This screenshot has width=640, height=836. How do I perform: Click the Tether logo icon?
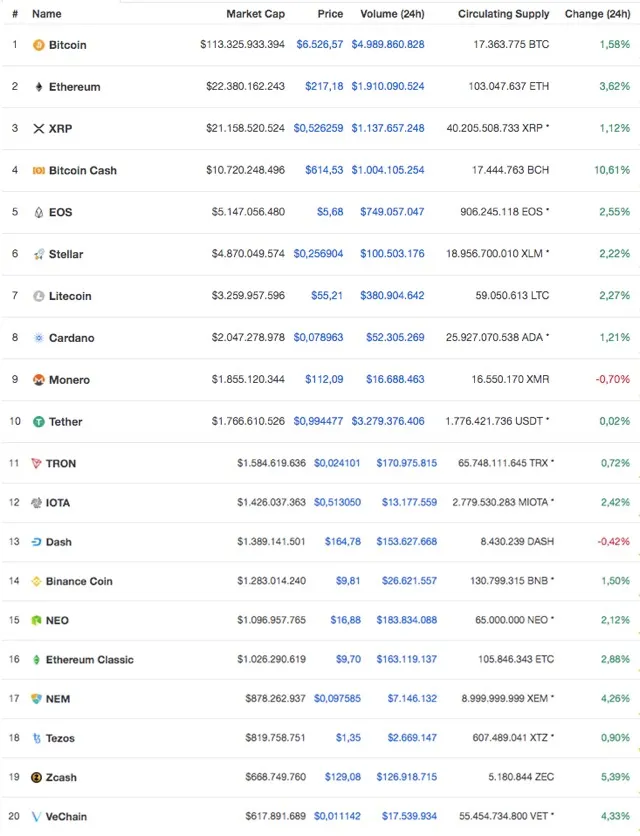[38, 422]
